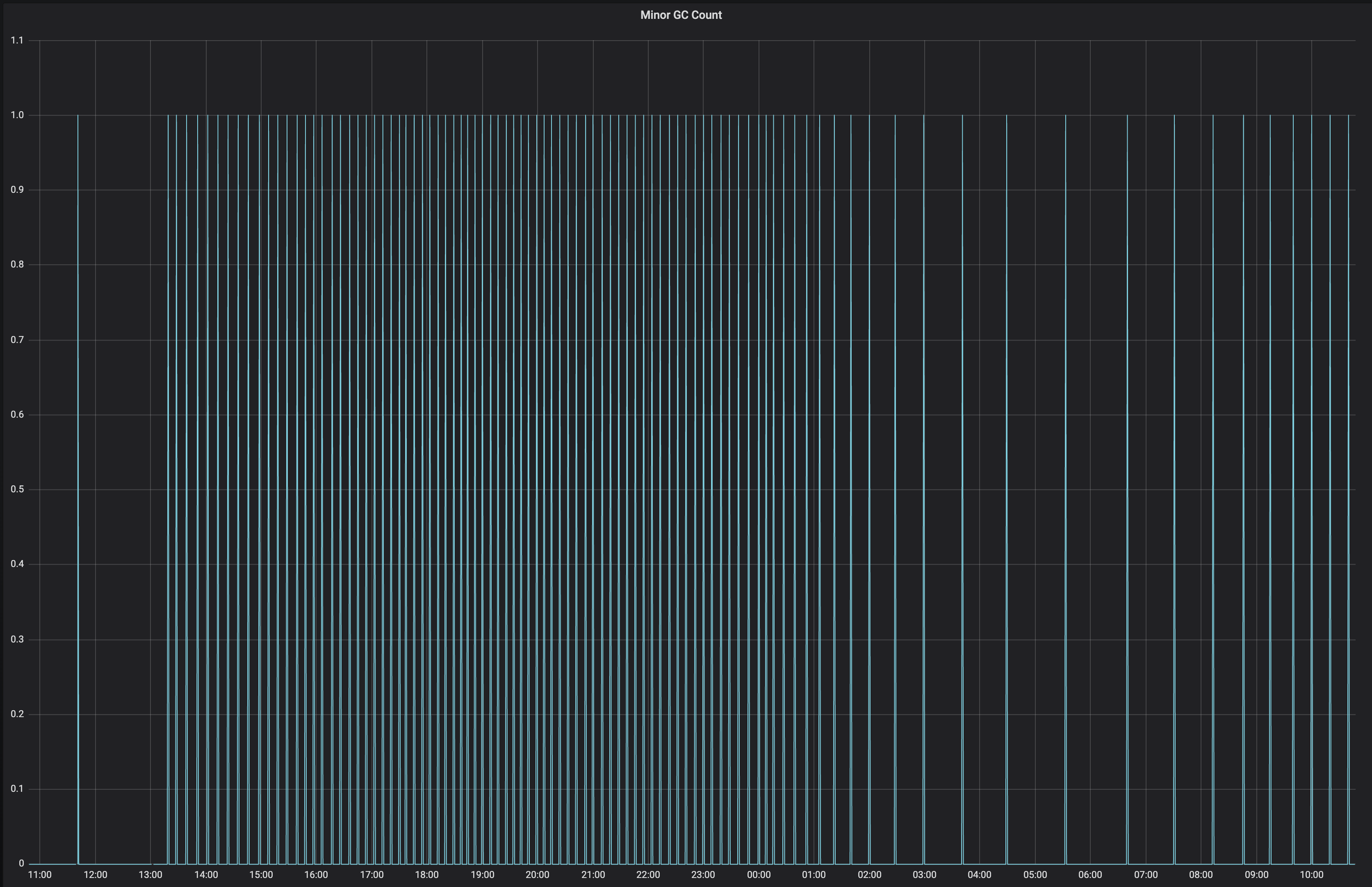Open the Minor GC Count panel title
This screenshot has width=1372, height=887.
click(681, 15)
